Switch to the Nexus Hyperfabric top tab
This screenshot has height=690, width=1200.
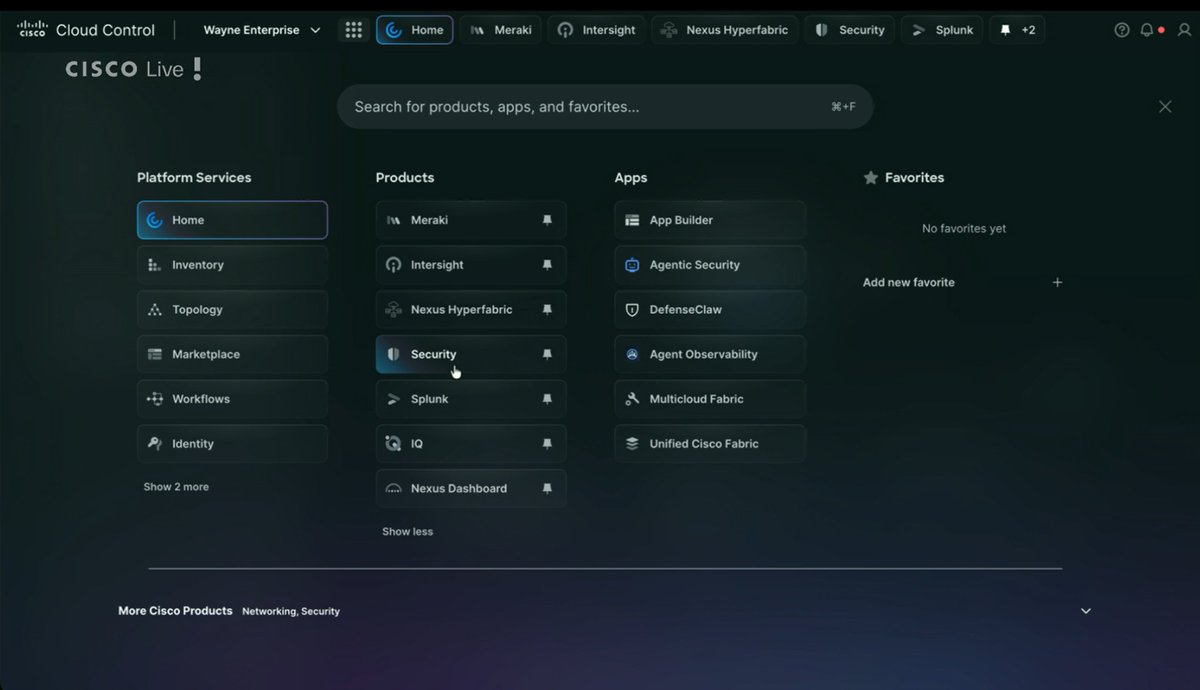[x=725, y=30]
